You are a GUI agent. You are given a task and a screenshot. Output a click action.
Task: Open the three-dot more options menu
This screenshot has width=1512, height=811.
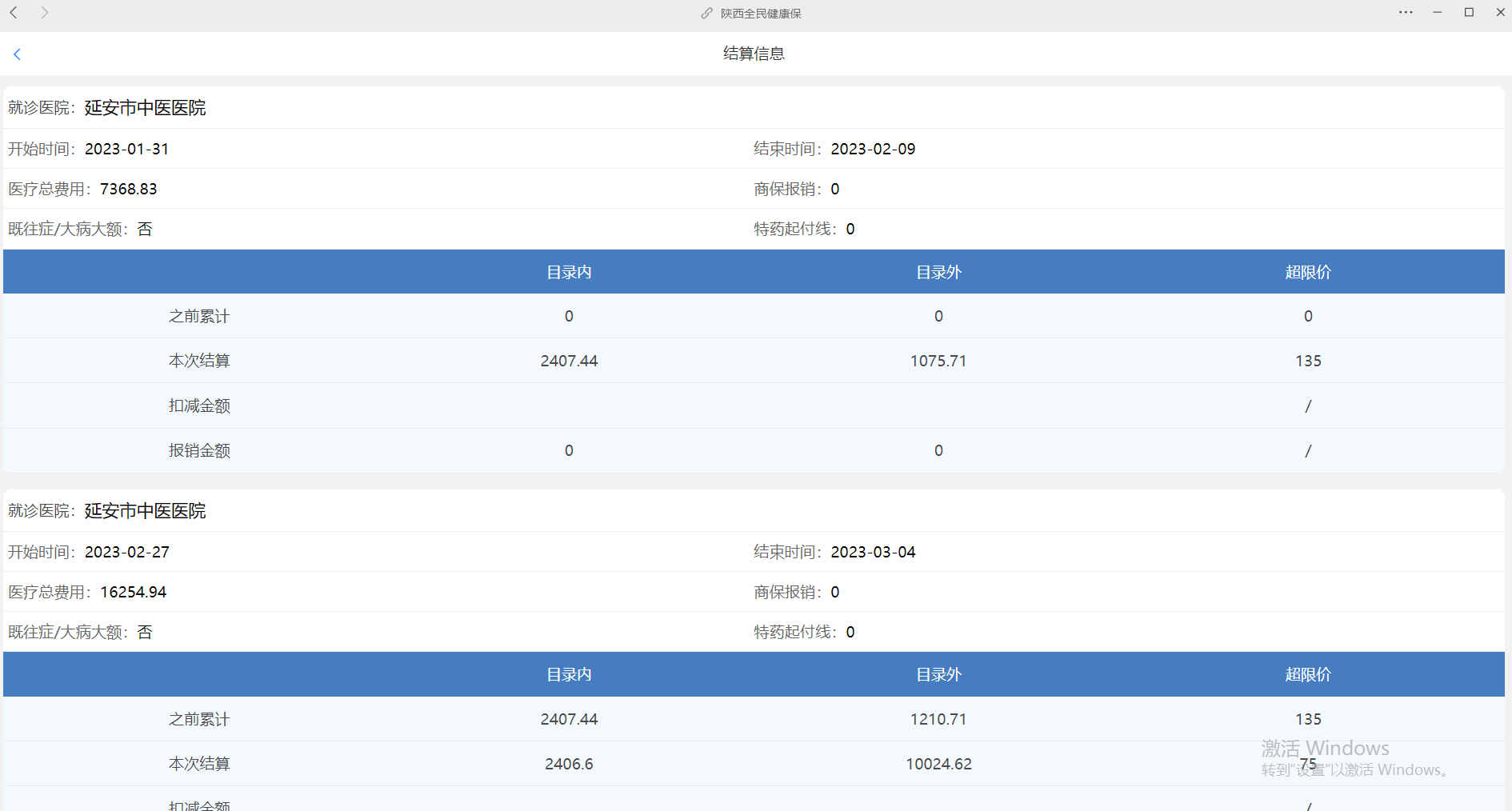[x=1406, y=13]
